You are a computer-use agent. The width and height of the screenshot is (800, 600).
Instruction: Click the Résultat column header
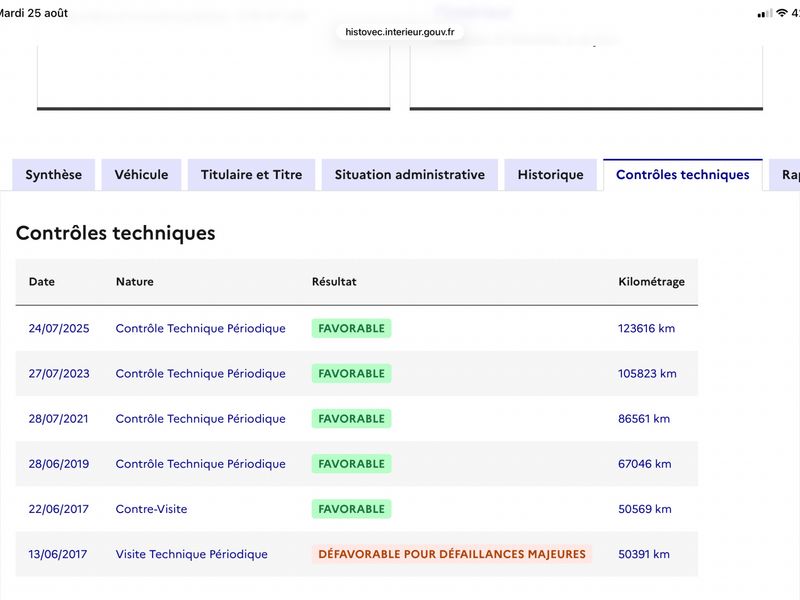[x=334, y=282]
